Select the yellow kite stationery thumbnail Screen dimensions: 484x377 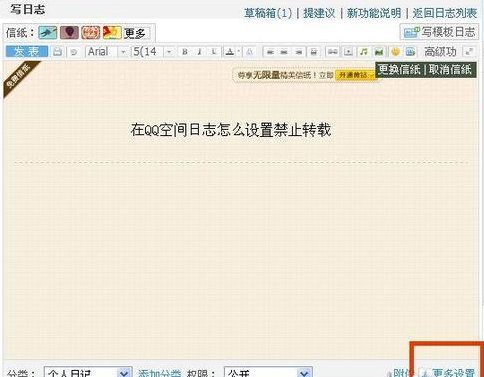coord(112,33)
